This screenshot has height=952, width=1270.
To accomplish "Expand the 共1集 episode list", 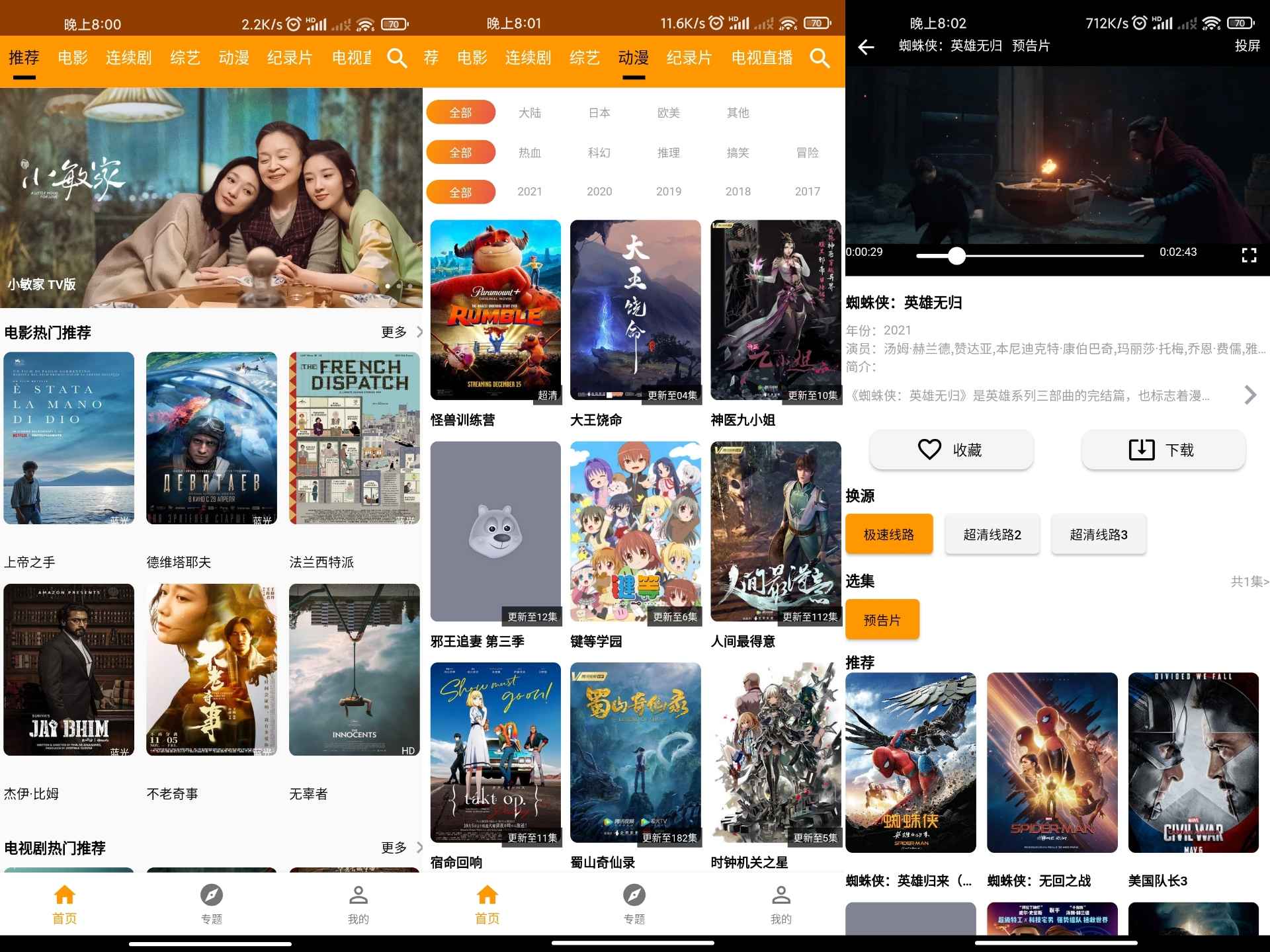I will (x=1249, y=582).
